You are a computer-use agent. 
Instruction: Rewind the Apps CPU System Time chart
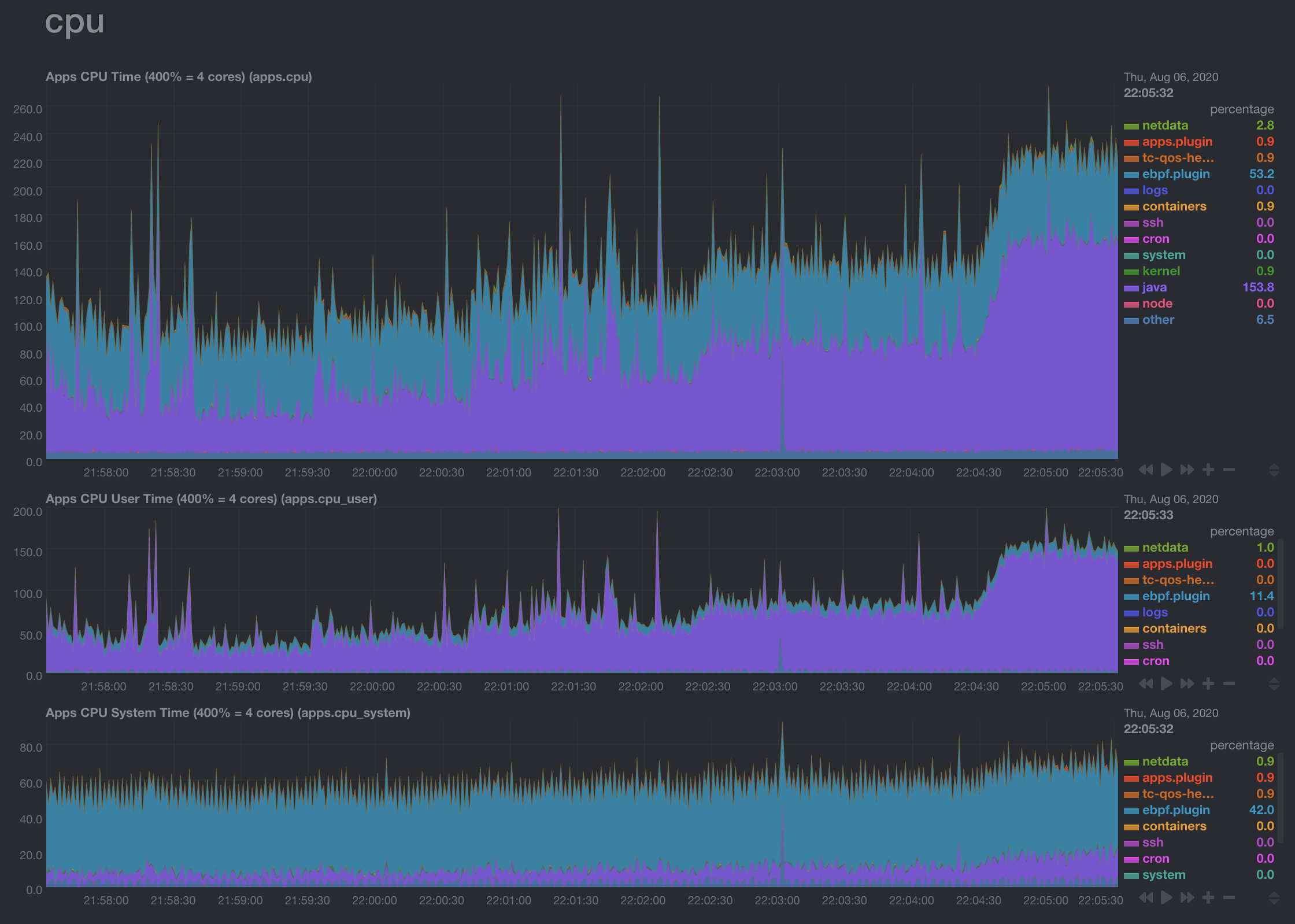pos(1146,898)
